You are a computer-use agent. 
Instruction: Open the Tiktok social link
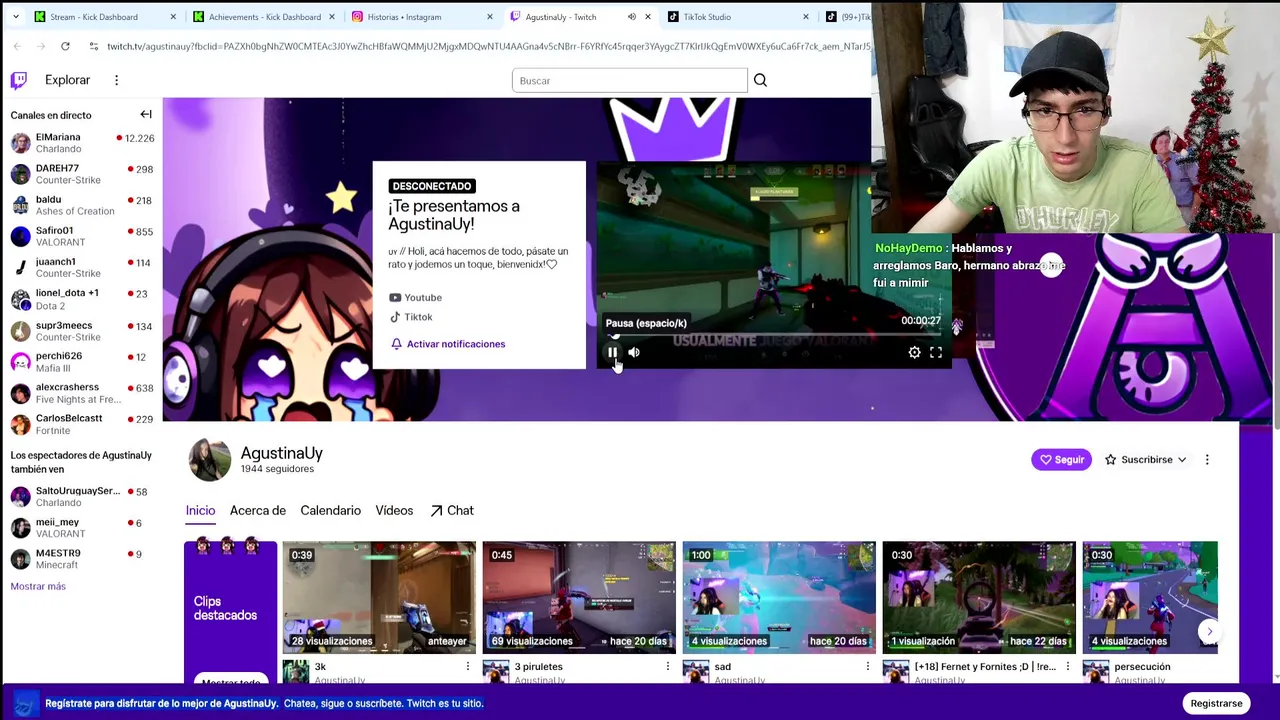point(411,317)
